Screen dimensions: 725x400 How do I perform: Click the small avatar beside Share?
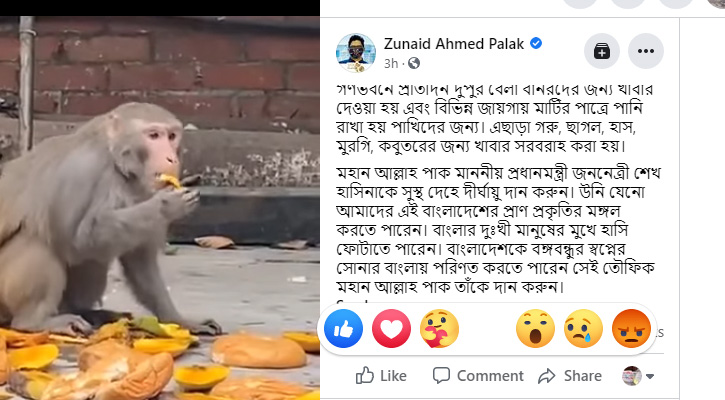pyautogui.click(x=632, y=375)
